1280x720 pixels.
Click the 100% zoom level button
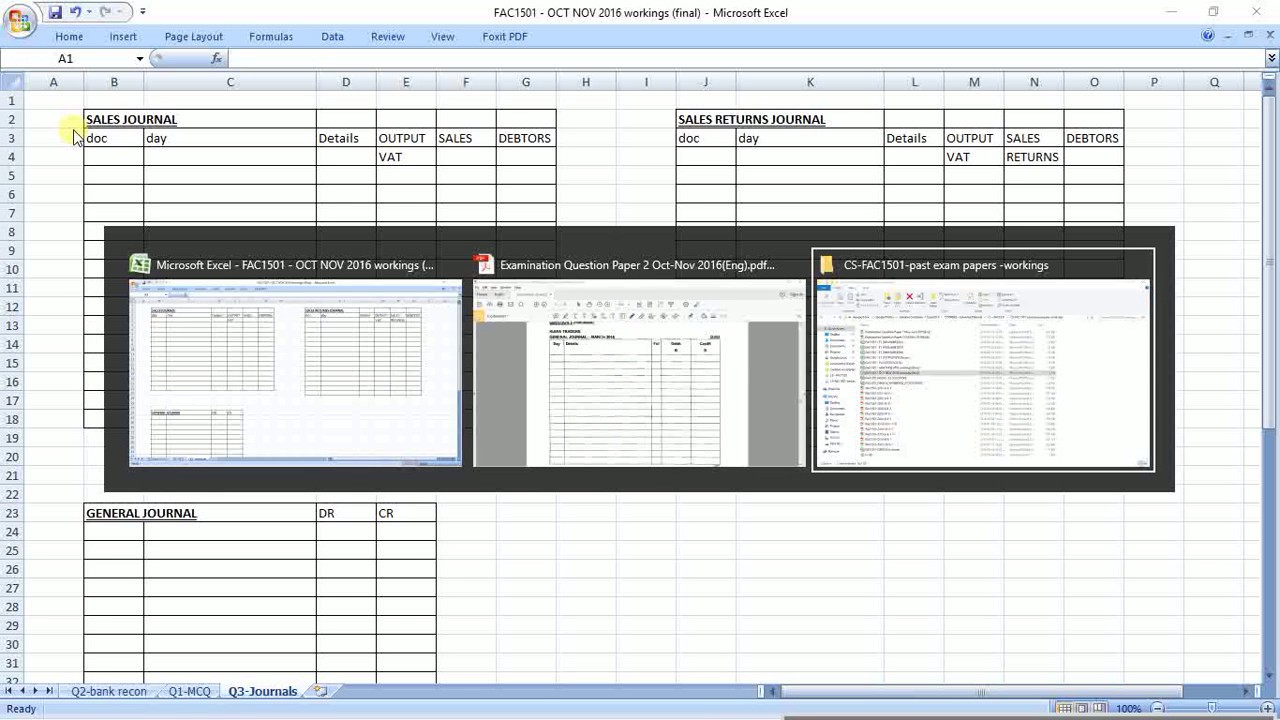tap(1129, 709)
